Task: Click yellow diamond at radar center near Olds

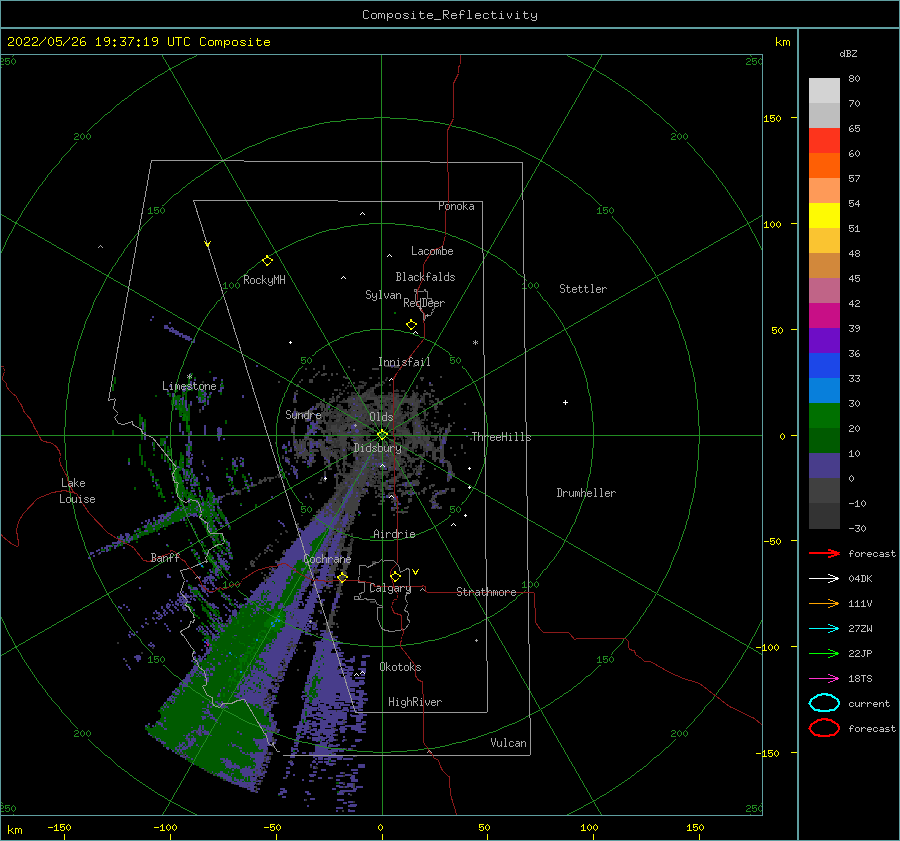Action: tap(382, 435)
